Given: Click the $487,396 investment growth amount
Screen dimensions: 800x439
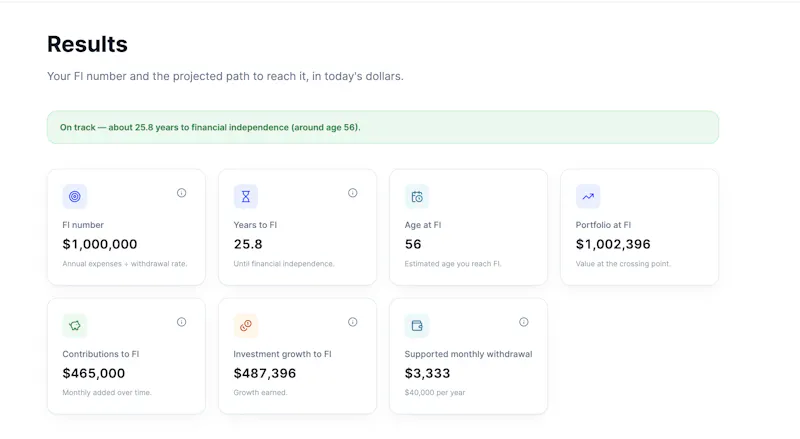Looking at the screenshot, I should point(265,374).
